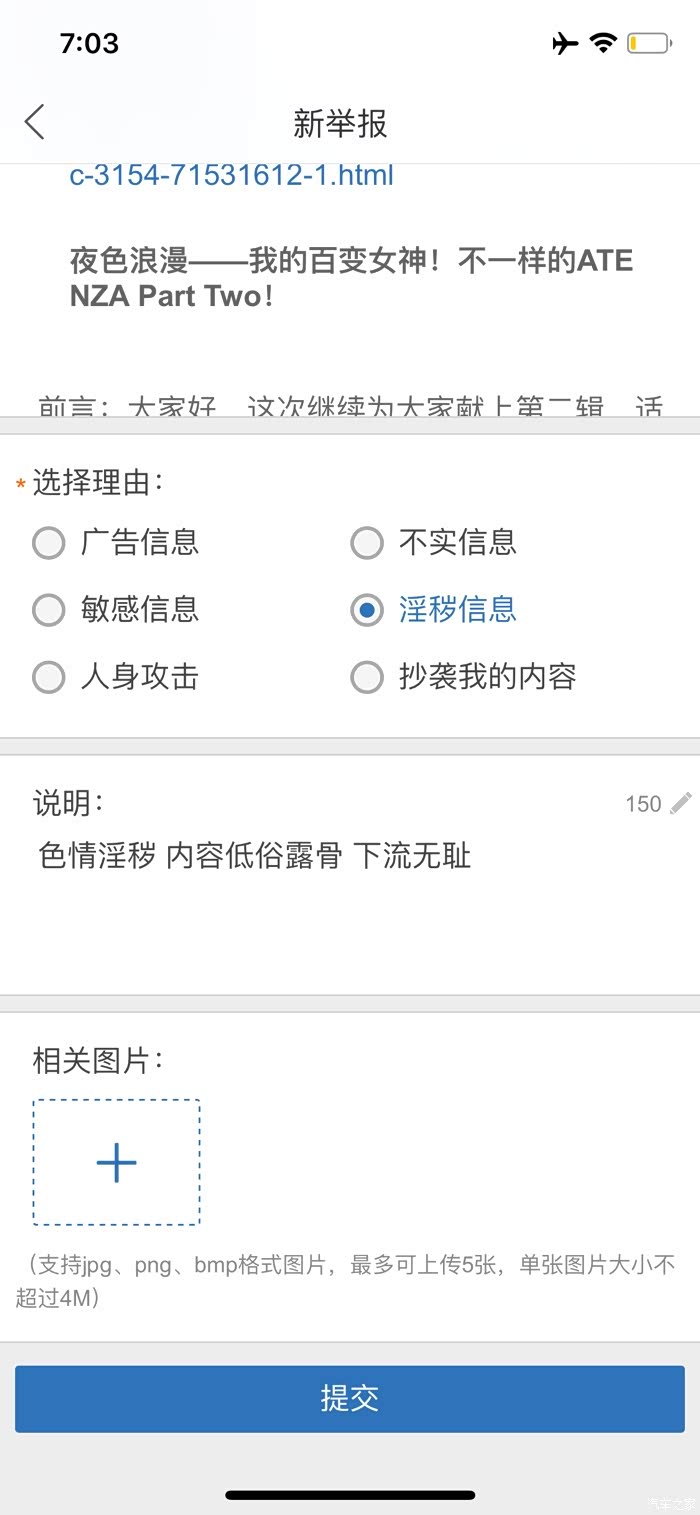Image resolution: width=700 pixels, height=1515 pixels.
Task: Choose 人身攻击 as the reason
Action: [x=49, y=678]
